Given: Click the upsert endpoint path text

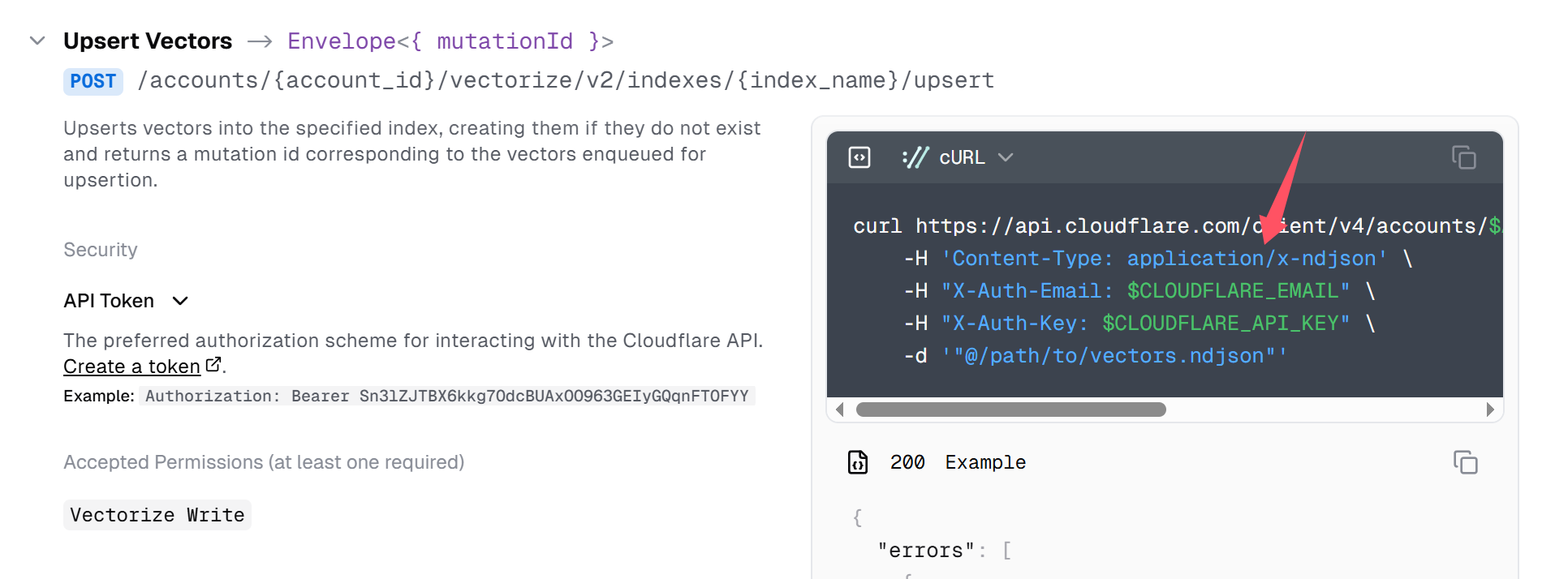Looking at the screenshot, I should click(x=566, y=81).
